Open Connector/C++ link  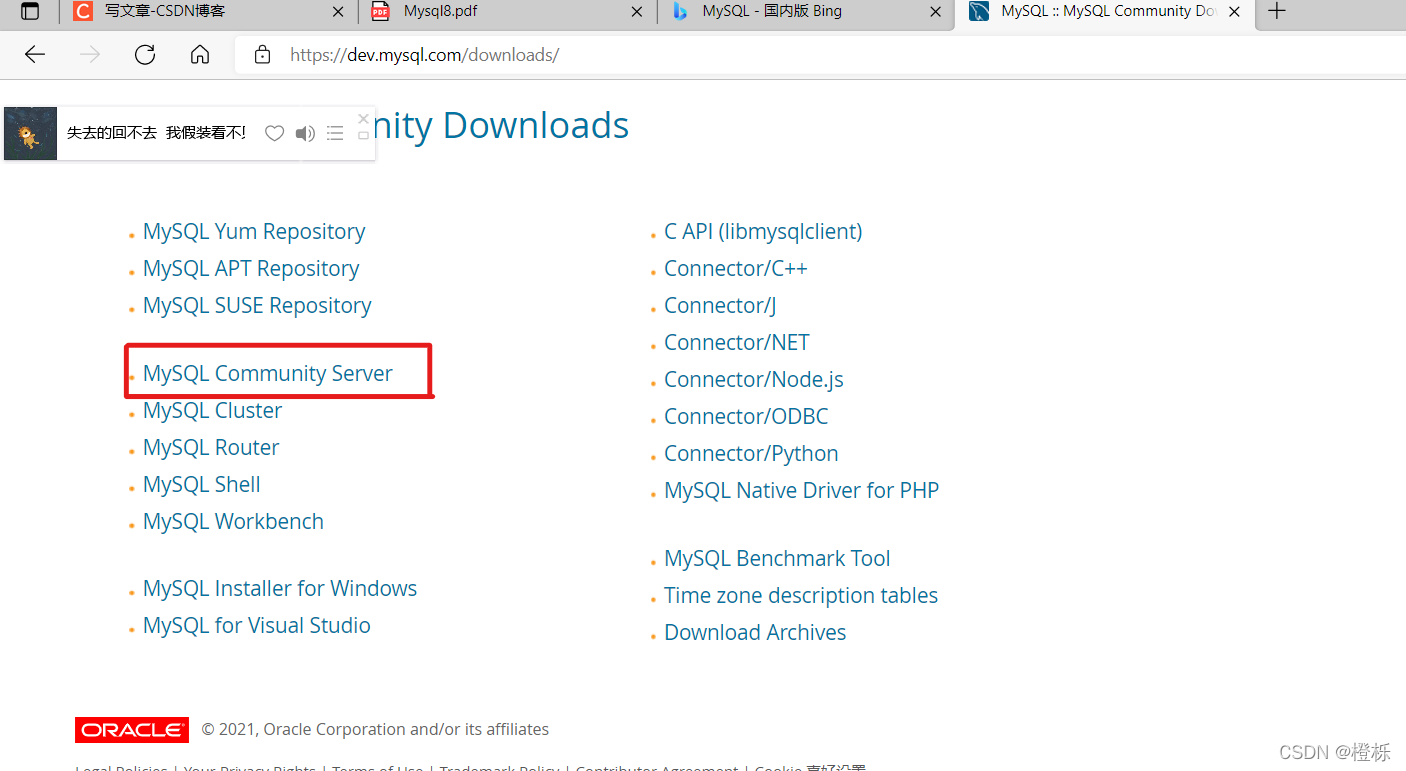point(735,268)
